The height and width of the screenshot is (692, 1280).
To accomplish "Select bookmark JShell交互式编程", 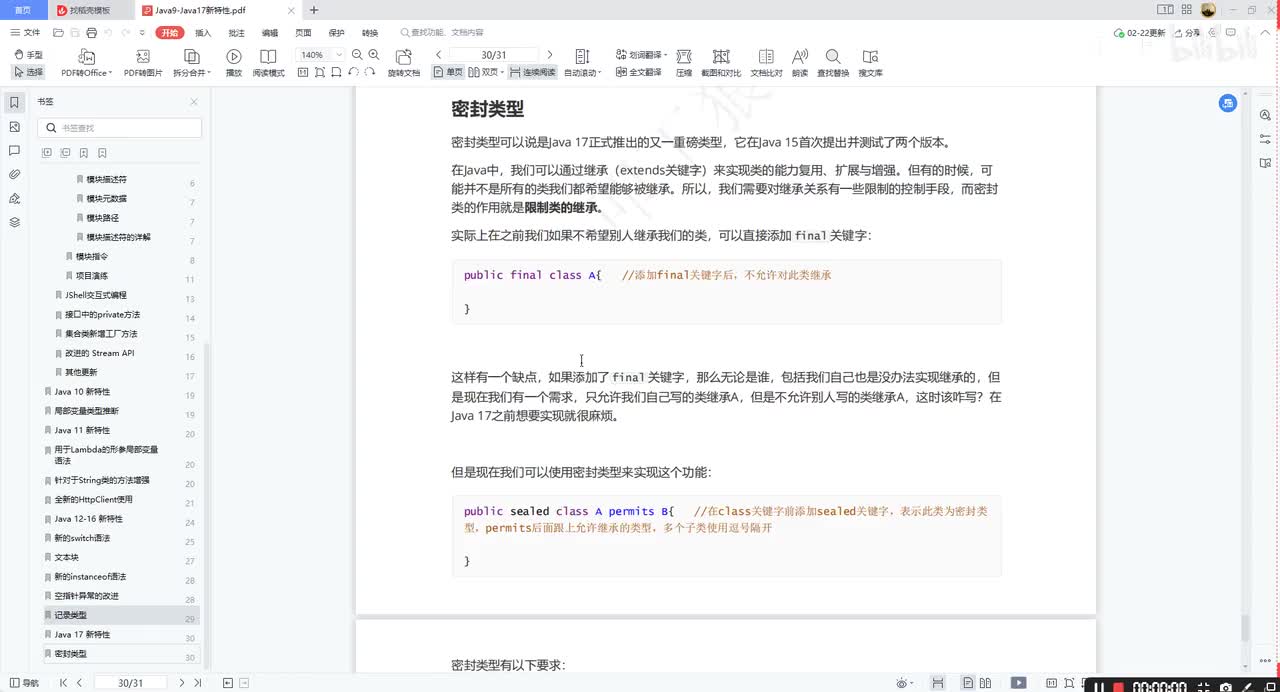I will click(96, 296).
